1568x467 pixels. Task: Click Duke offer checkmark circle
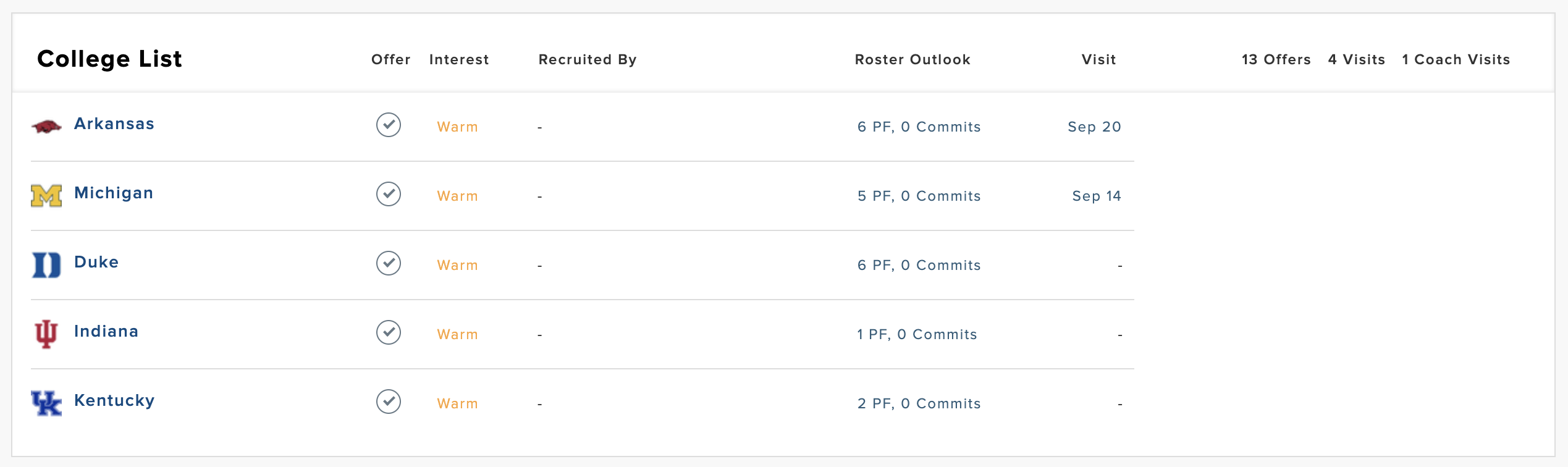389,263
